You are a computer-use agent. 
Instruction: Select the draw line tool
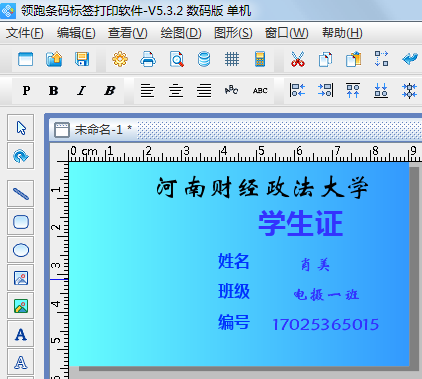click(x=21, y=194)
